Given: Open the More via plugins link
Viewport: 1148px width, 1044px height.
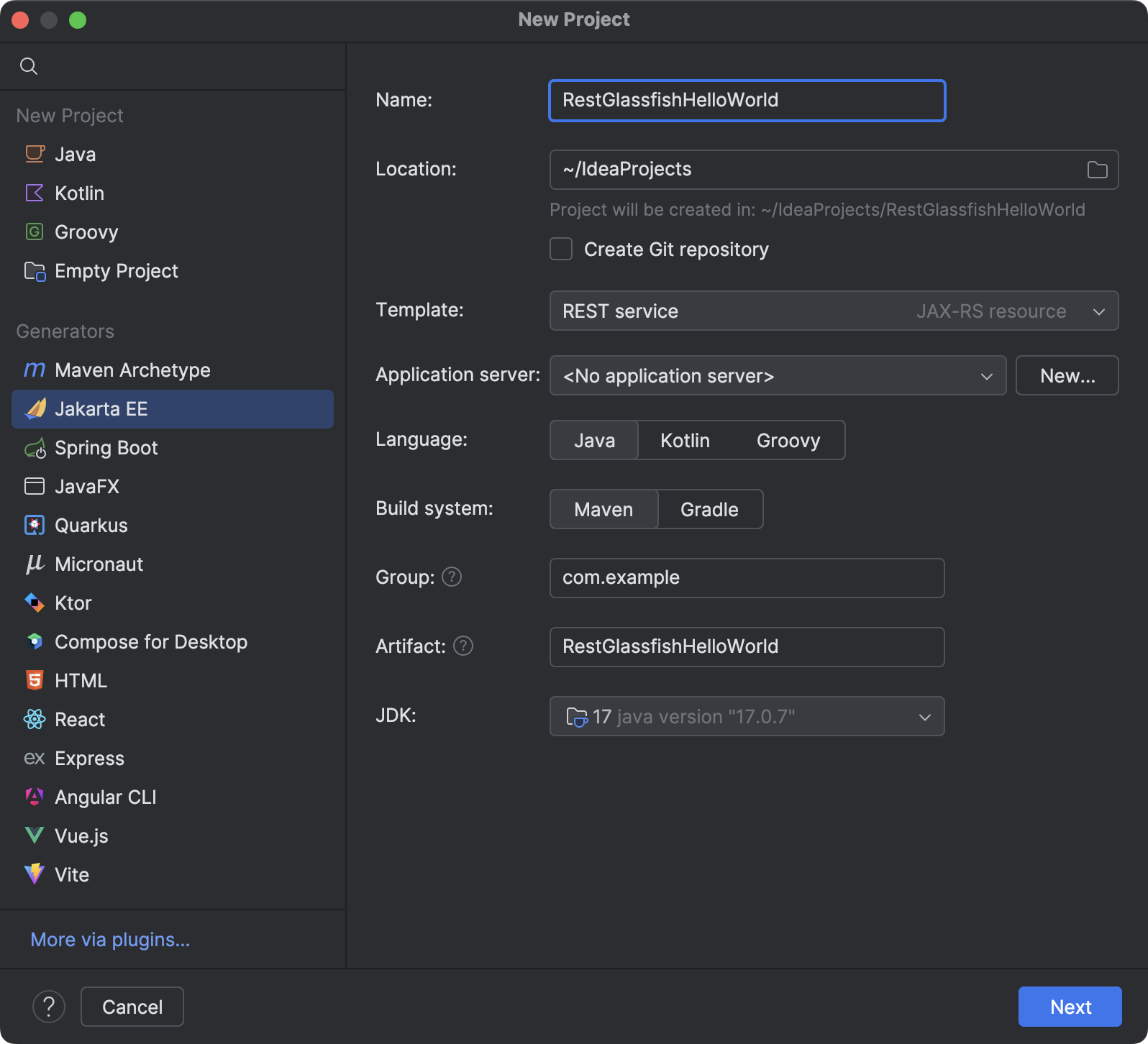Looking at the screenshot, I should point(110,940).
